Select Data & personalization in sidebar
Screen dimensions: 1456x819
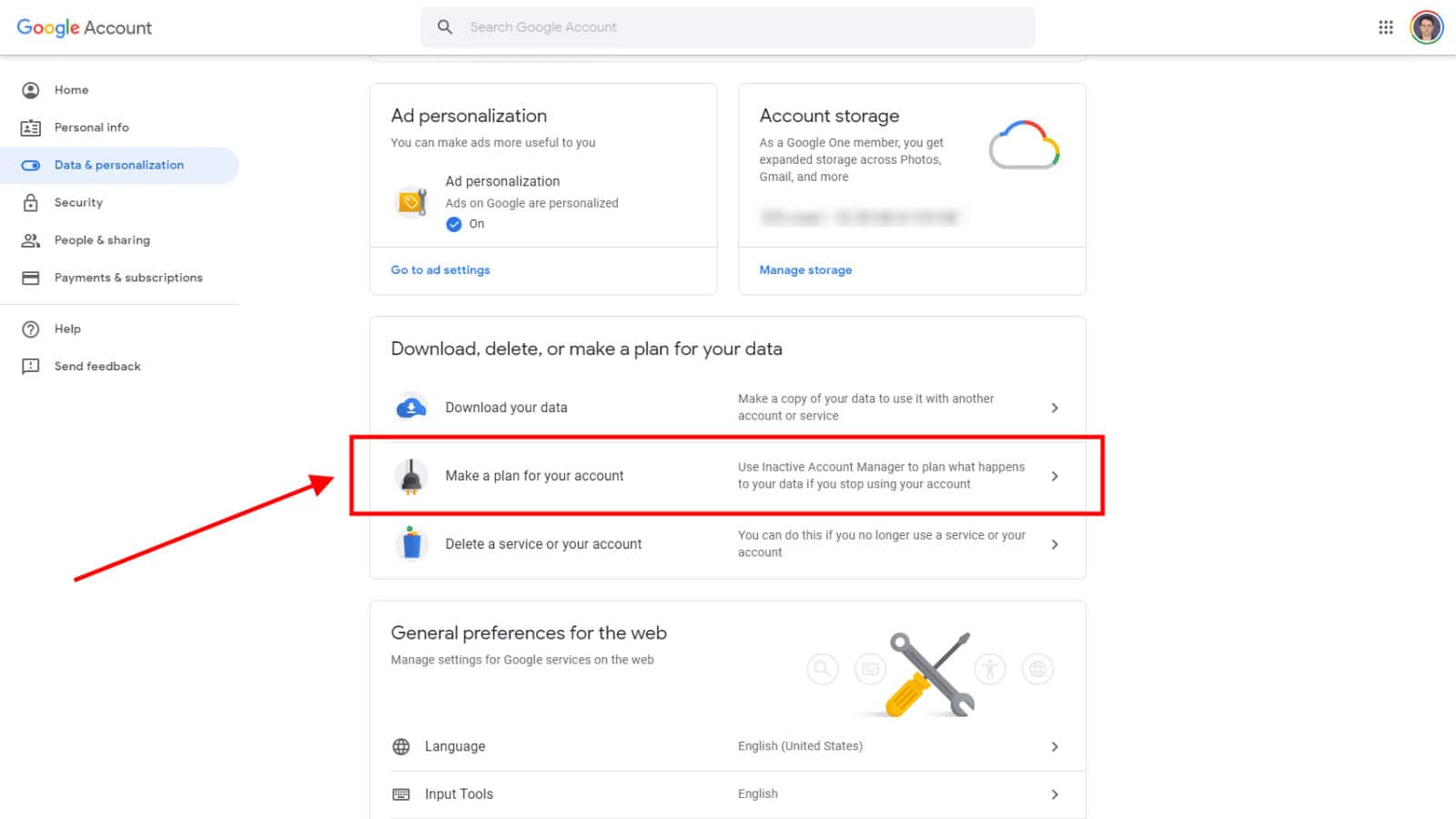(119, 166)
